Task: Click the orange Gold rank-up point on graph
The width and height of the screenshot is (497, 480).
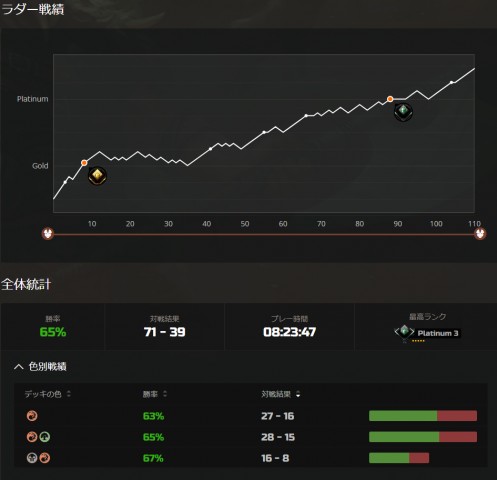Action: click(x=84, y=163)
